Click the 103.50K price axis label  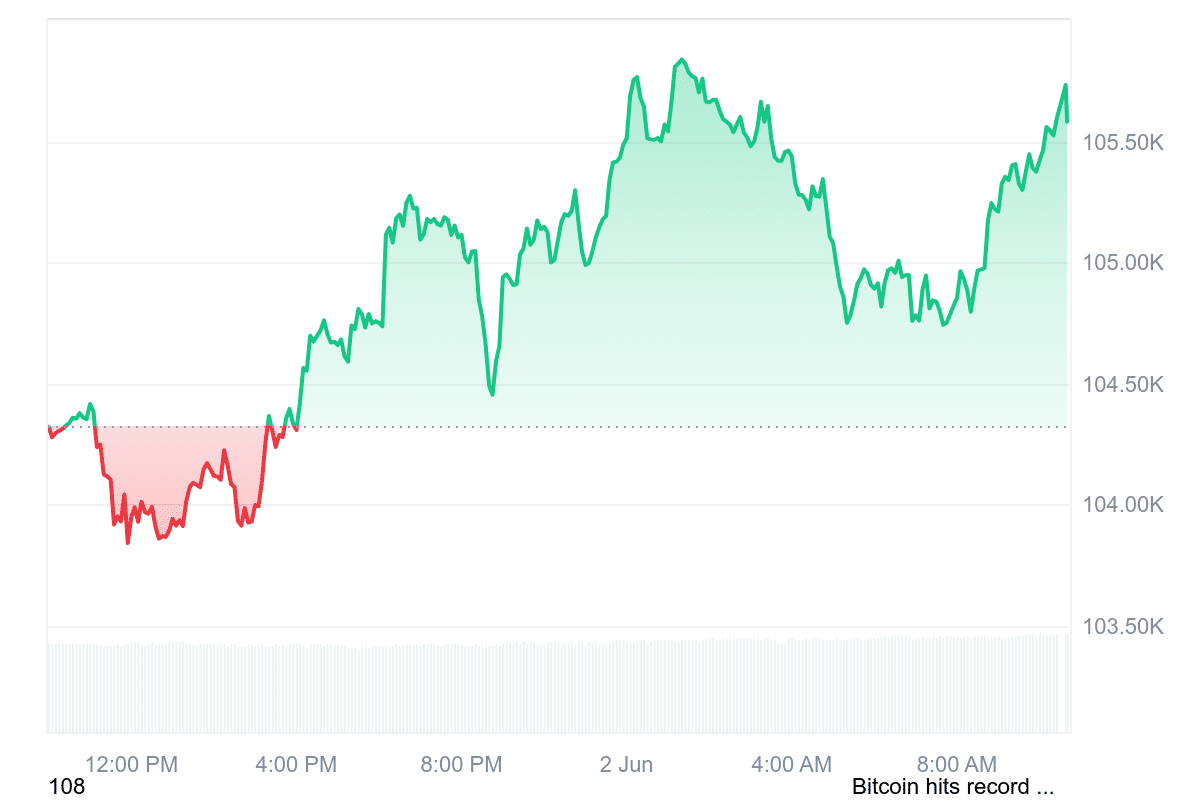1123,627
